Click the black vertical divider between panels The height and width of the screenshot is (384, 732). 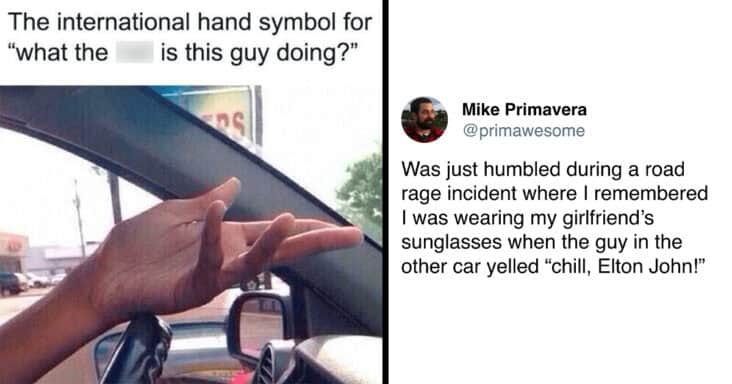click(386, 192)
